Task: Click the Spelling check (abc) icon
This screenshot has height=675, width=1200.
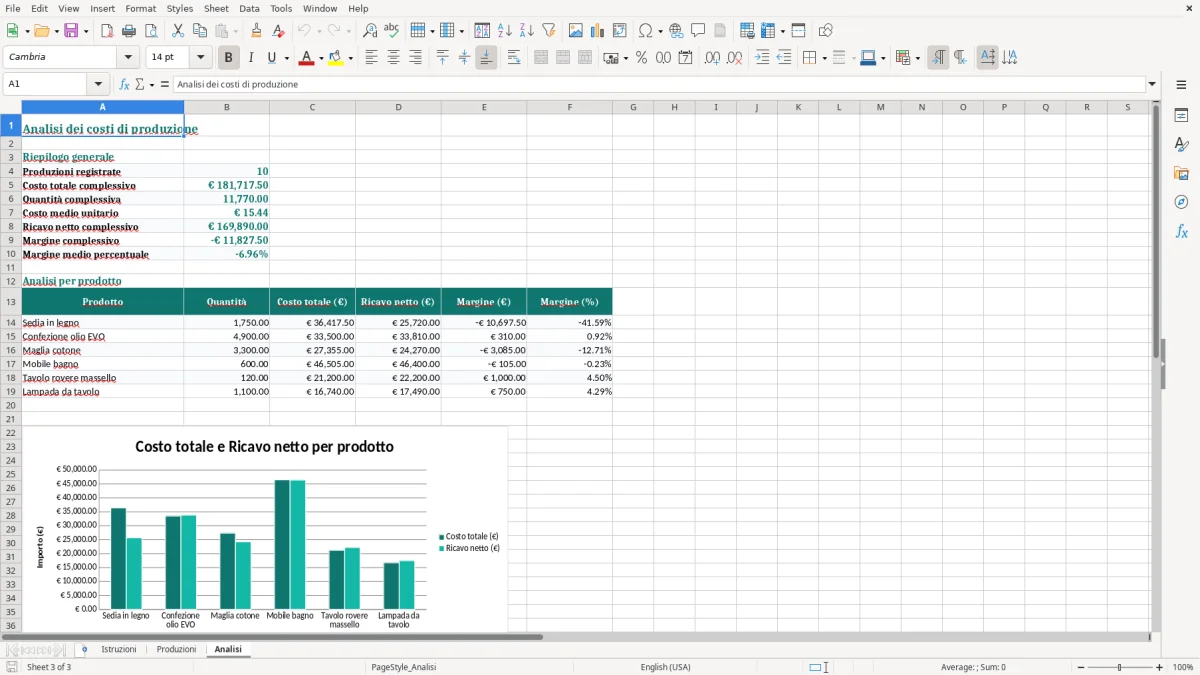Action: pos(392,31)
